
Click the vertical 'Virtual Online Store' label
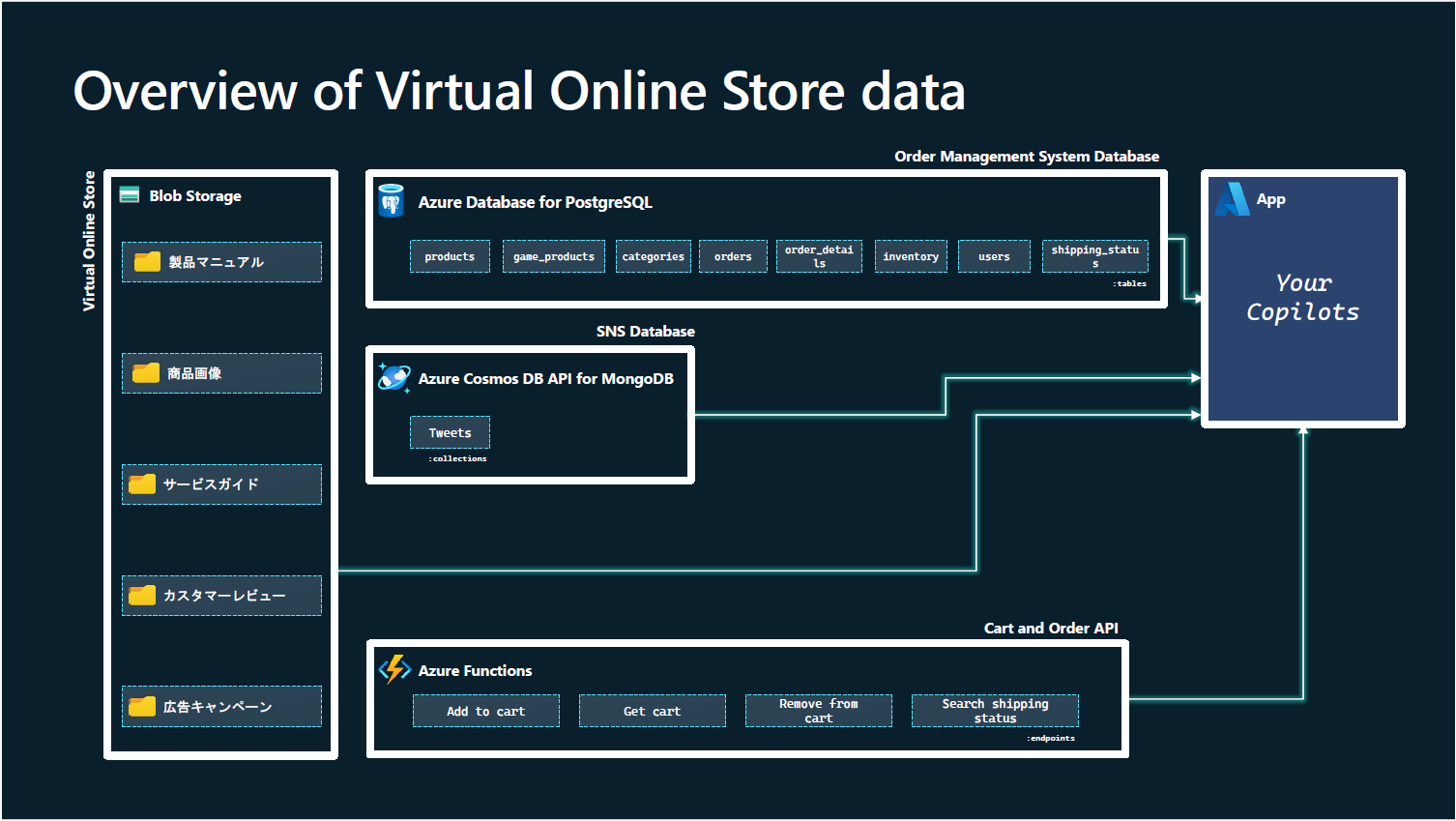click(89, 241)
